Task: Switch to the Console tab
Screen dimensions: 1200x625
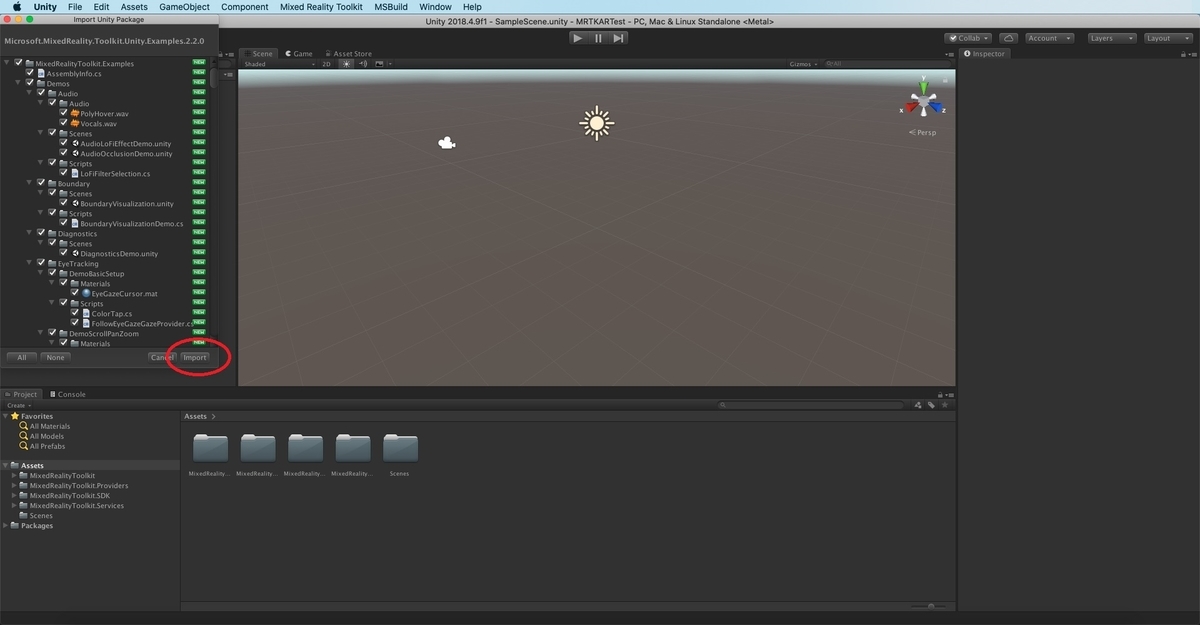Action: [x=67, y=394]
